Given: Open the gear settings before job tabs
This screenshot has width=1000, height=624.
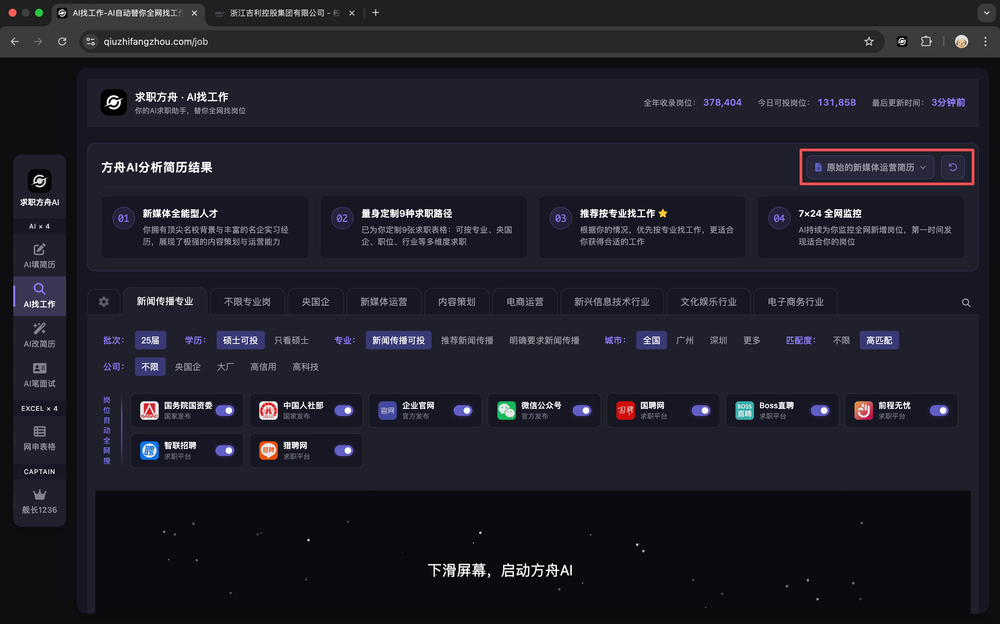Looking at the screenshot, I should click(x=103, y=302).
